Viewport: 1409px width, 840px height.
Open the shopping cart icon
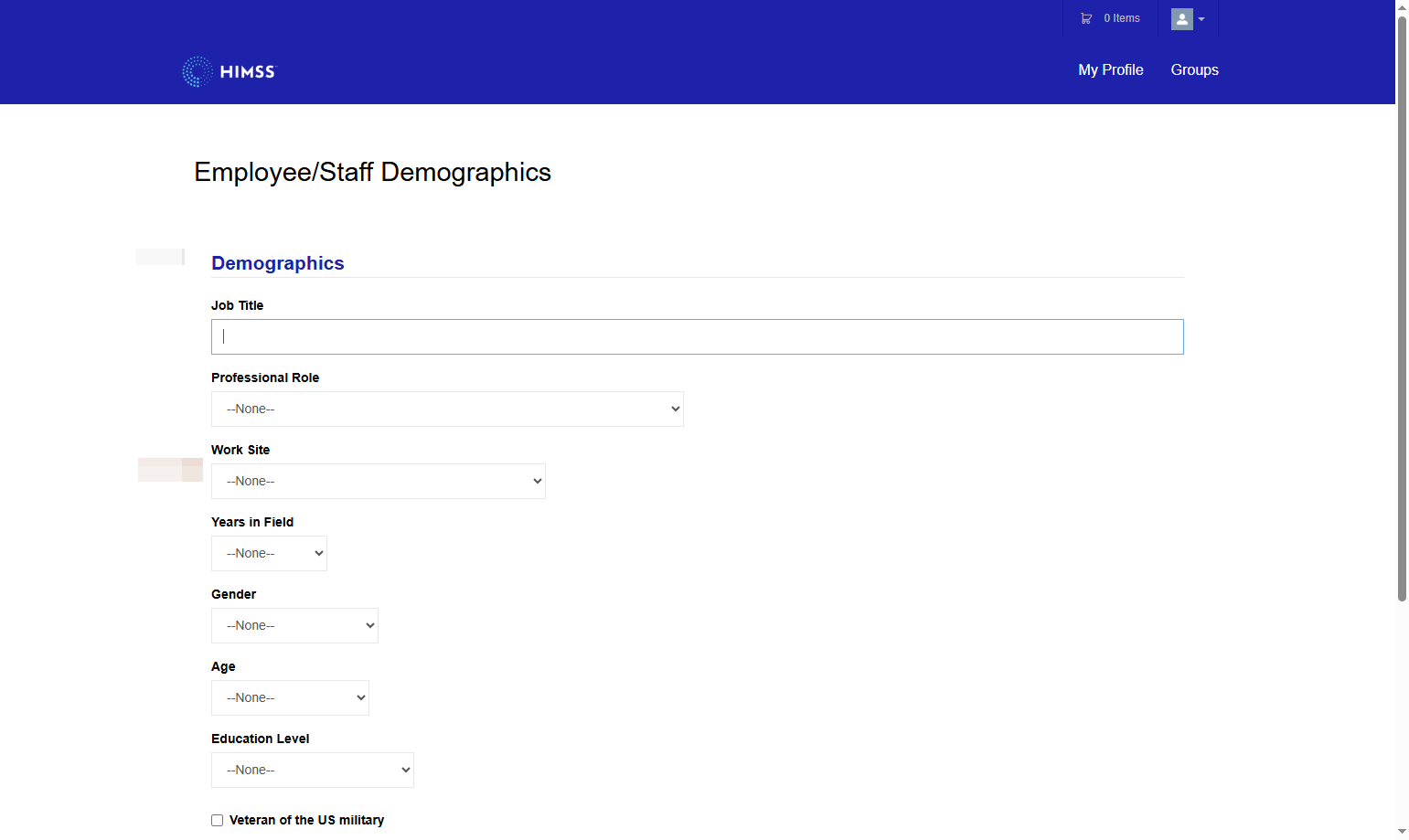click(1086, 18)
